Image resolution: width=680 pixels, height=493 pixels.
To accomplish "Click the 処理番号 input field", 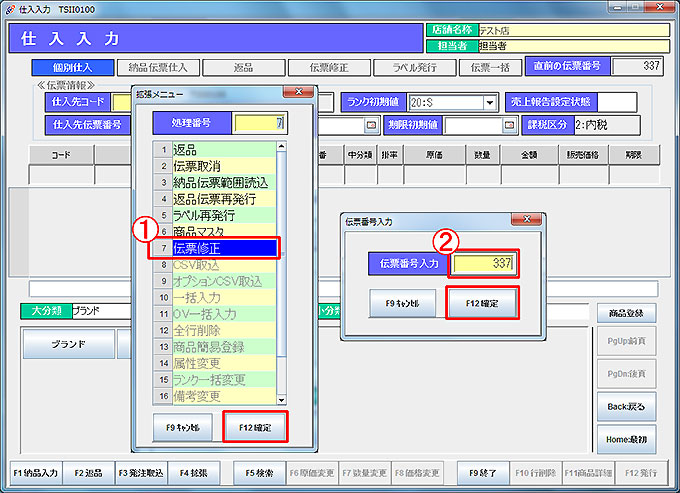I will [x=259, y=123].
